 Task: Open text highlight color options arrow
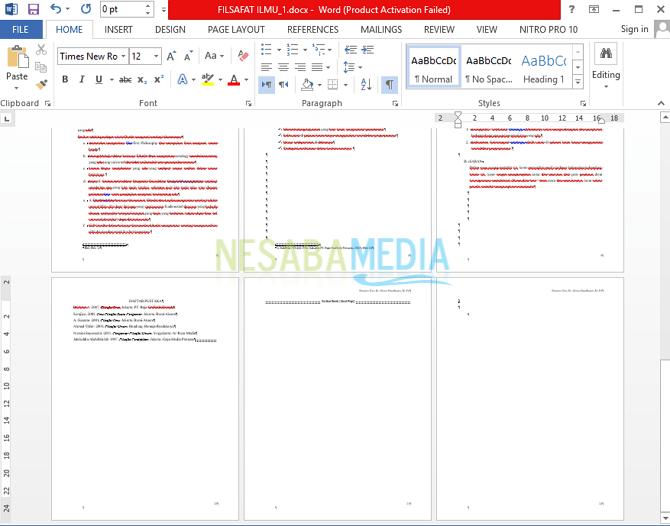pos(220,80)
